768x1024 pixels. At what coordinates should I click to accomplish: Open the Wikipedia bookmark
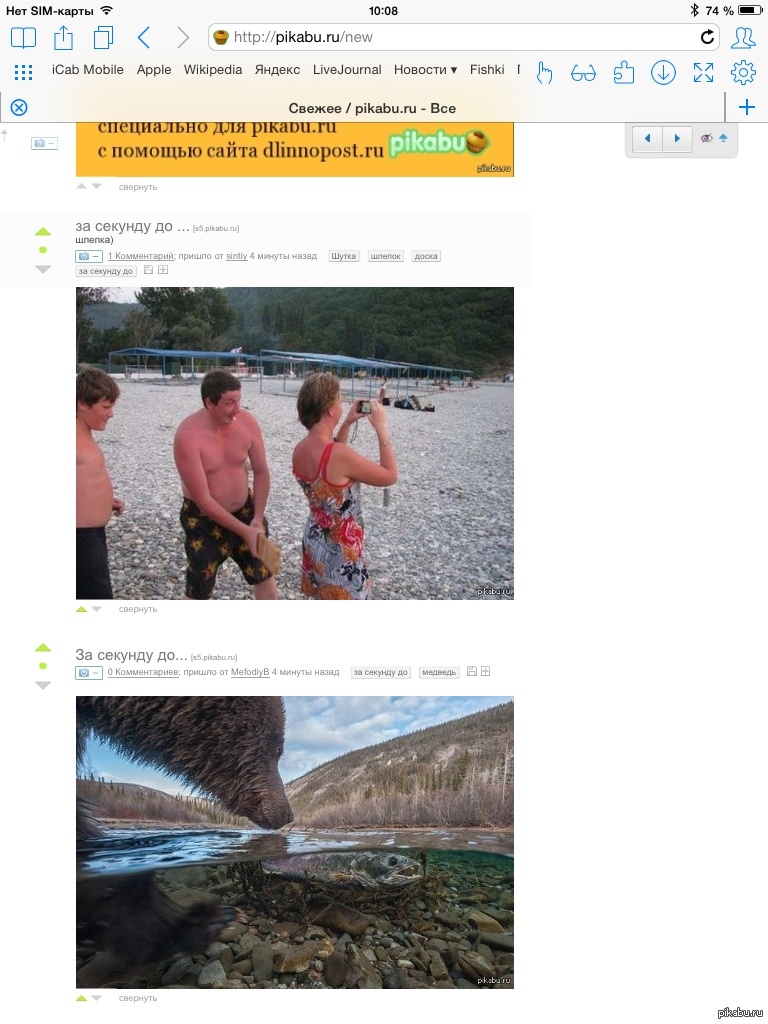[x=213, y=69]
